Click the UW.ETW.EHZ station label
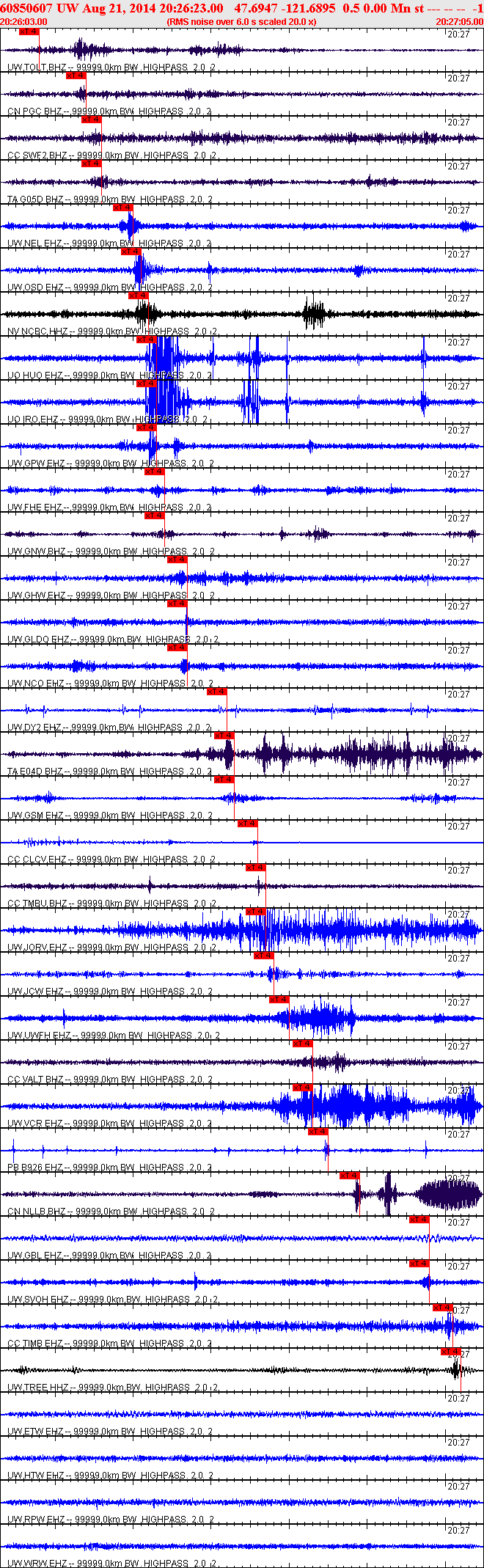484x1568 pixels. (x=35, y=1432)
